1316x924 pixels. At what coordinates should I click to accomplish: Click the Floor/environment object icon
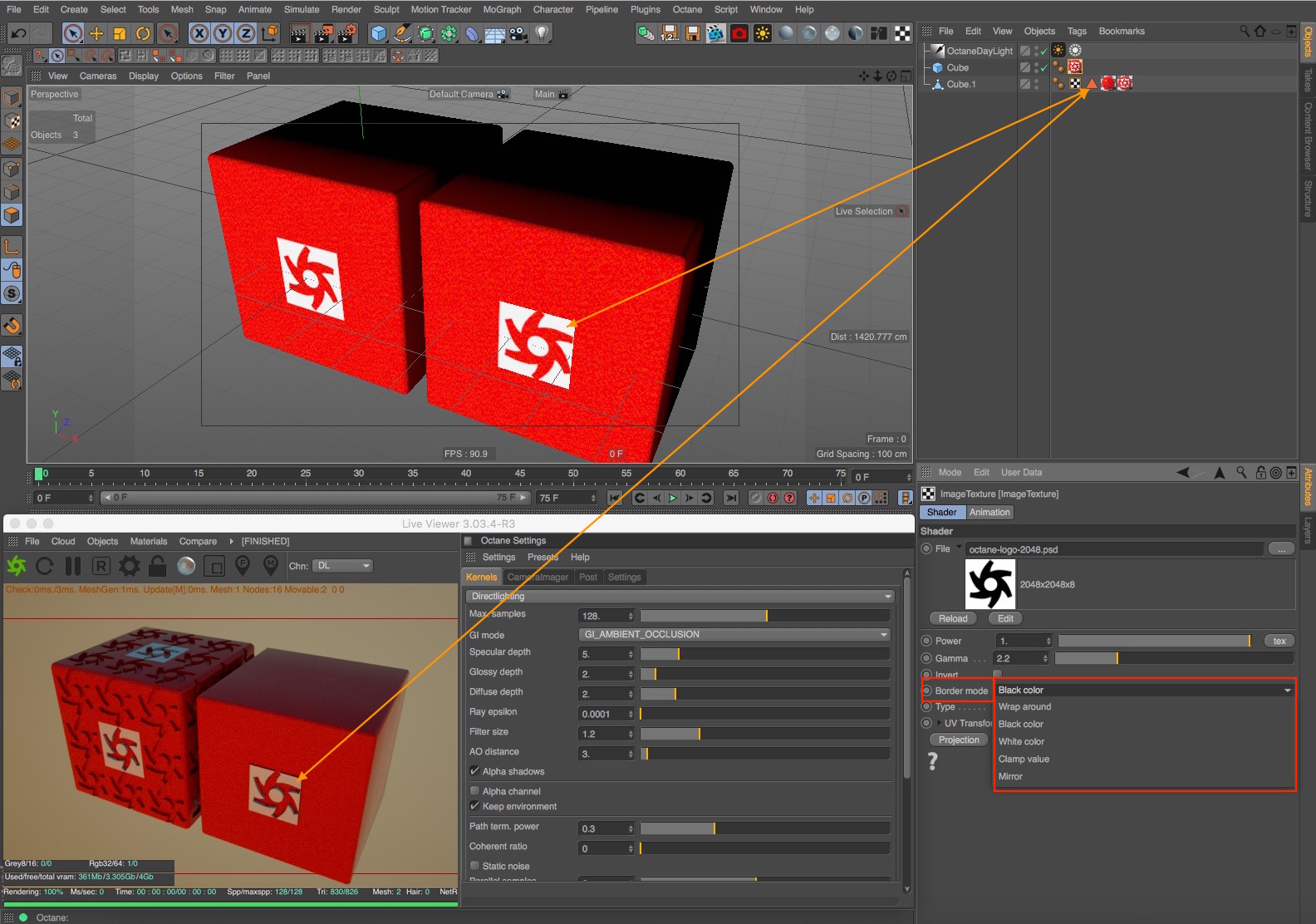[495, 33]
